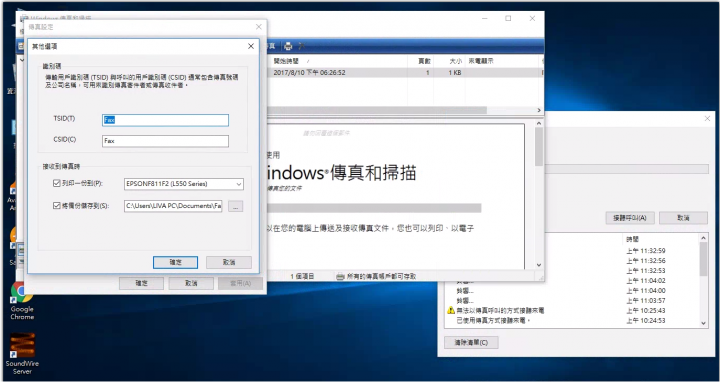Viewport: 720px width, 382px height.
Task: Open the Google Chrome desktop shortcut
Action: click(x=22, y=301)
